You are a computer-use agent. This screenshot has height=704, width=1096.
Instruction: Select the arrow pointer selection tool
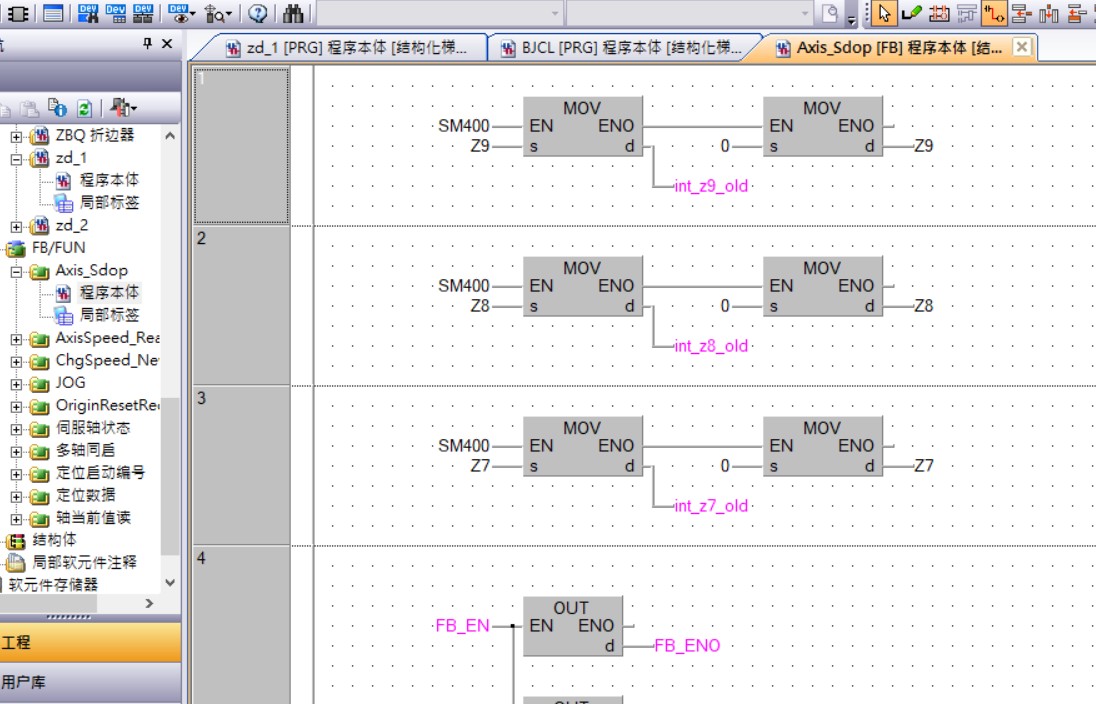(884, 13)
